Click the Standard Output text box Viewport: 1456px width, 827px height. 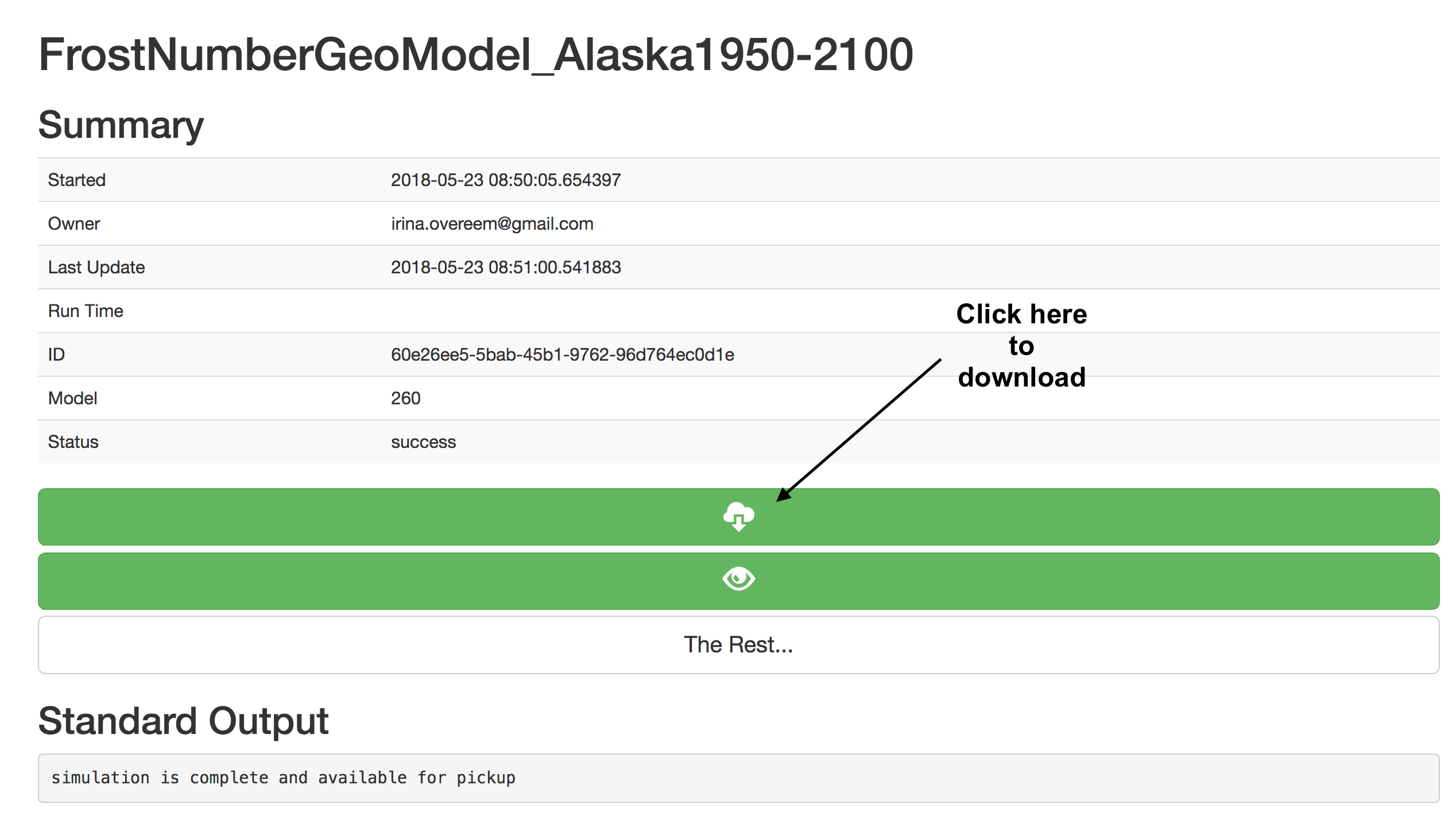(x=738, y=778)
